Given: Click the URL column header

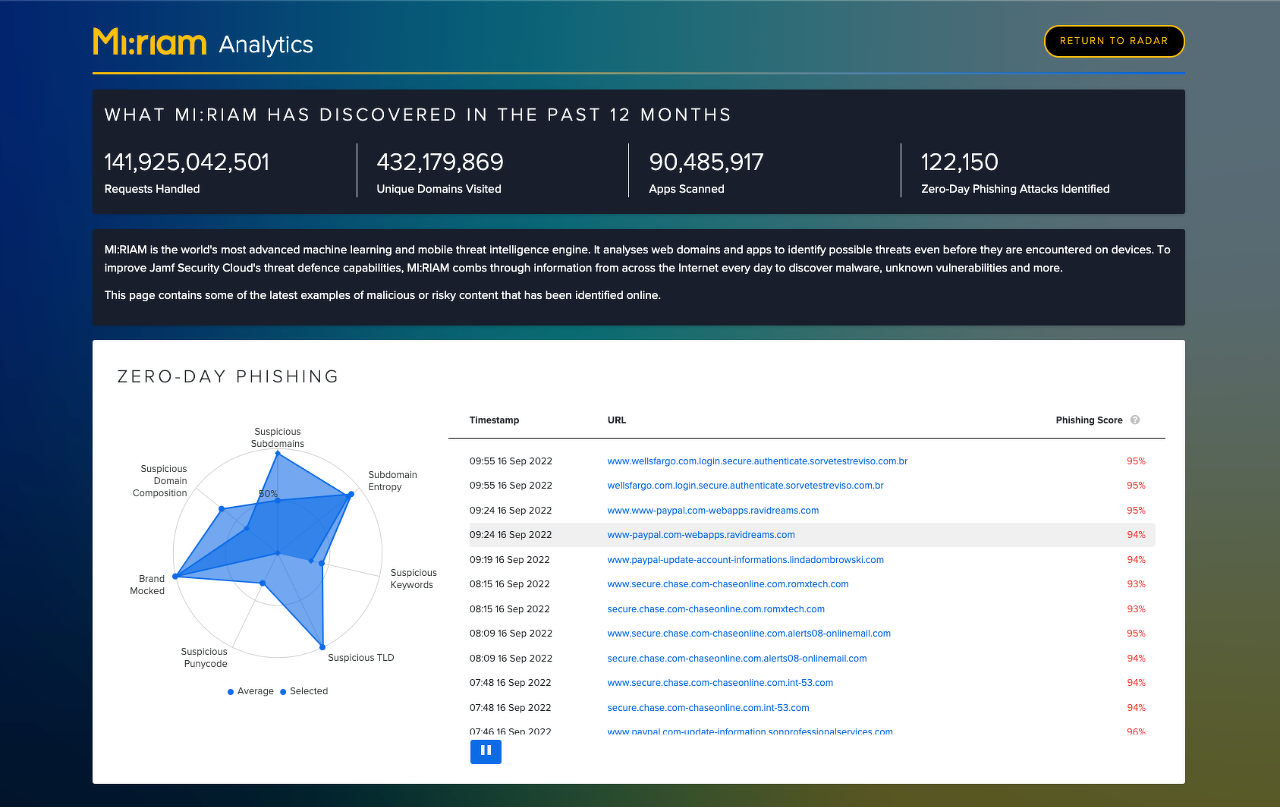Looking at the screenshot, I should [x=616, y=420].
